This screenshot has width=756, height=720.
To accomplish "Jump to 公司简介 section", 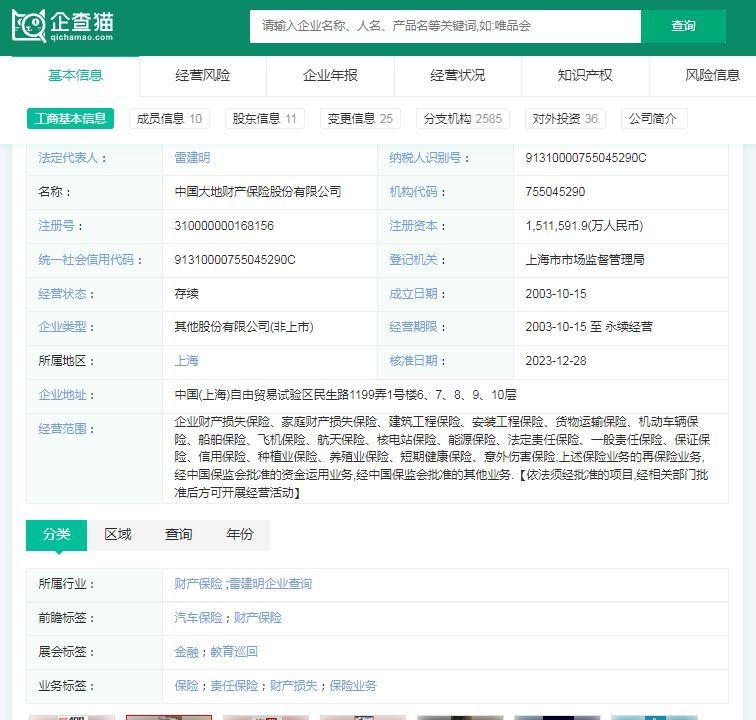I will click(653, 119).
